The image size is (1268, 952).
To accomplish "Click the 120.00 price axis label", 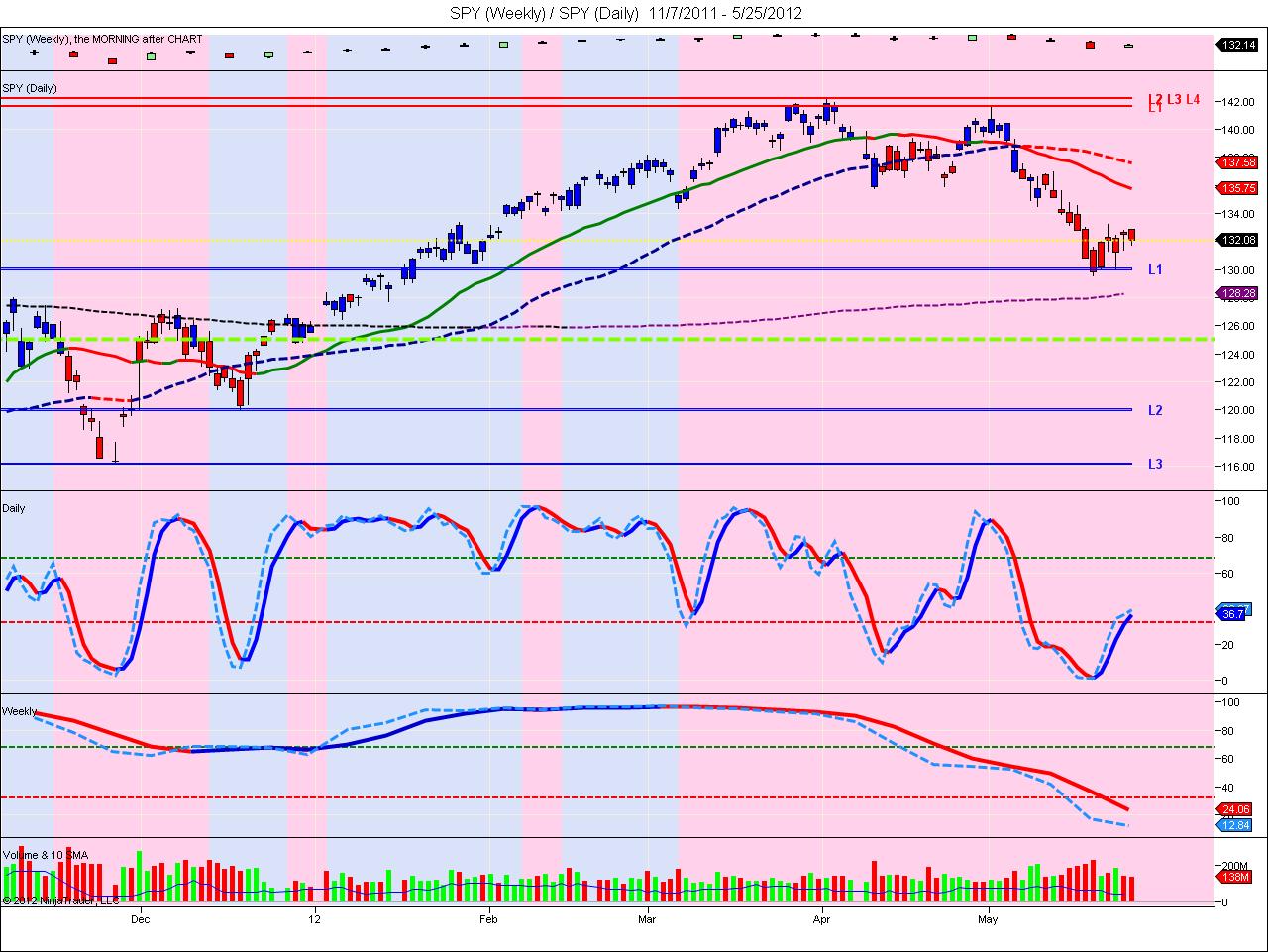I will pyautogui.click(x=1238, y=410).
